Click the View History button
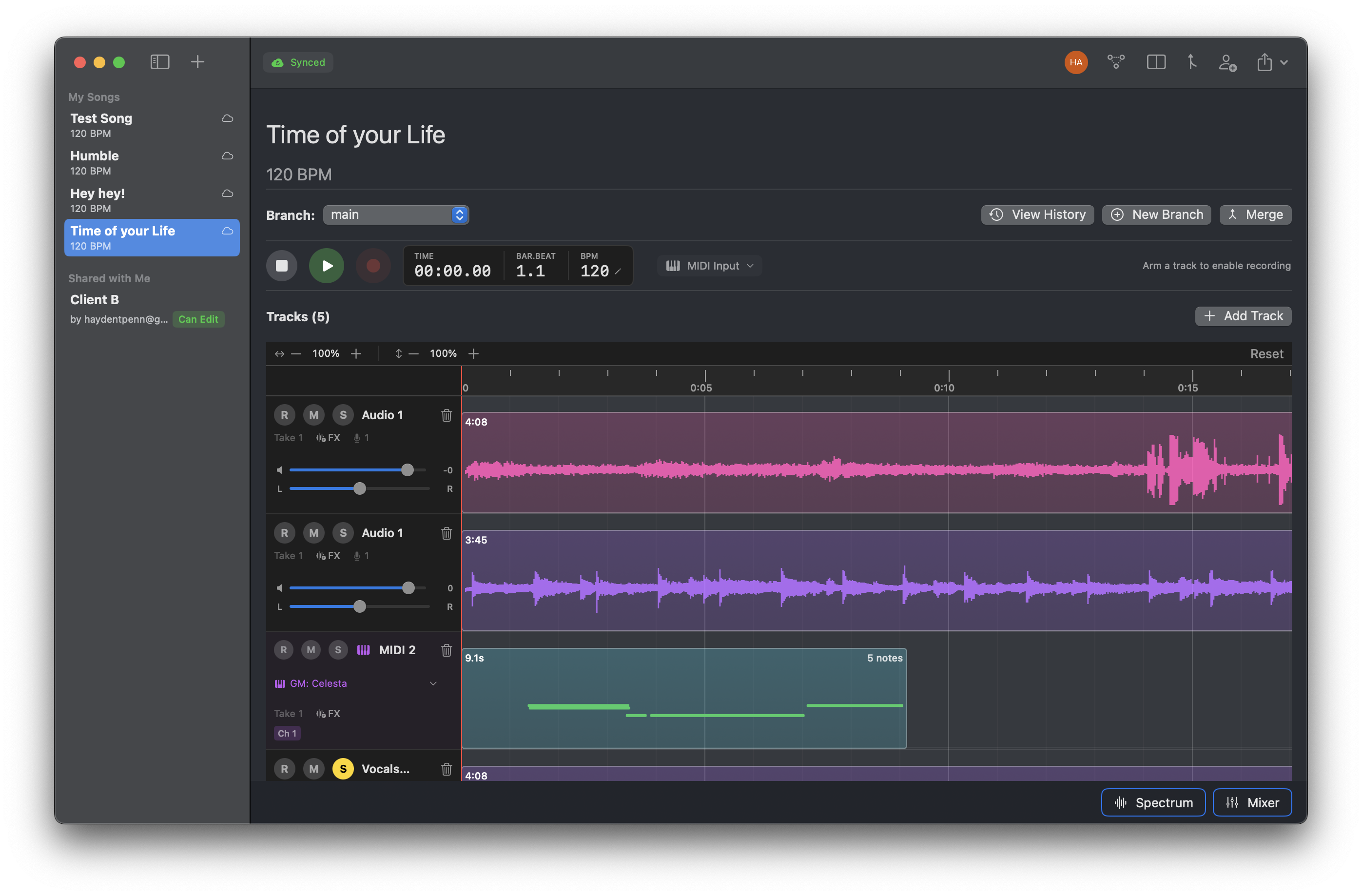The height and width of the screenshot is (896, 1362). click(1037, 214)
